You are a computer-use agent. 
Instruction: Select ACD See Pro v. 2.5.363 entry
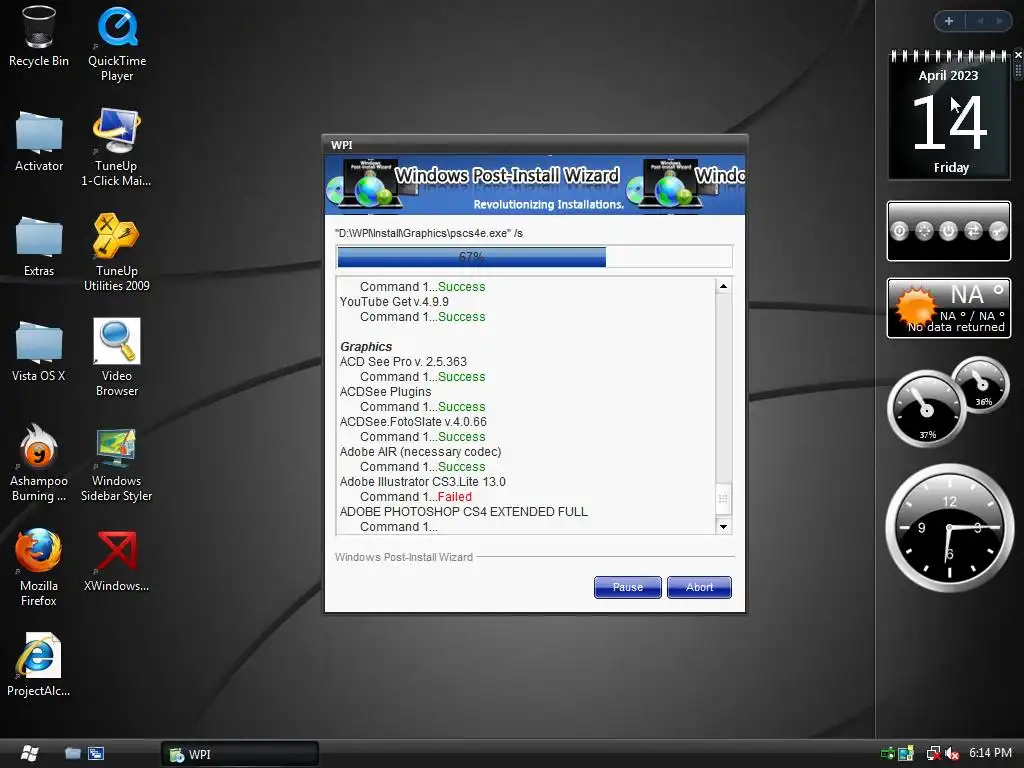403,362
